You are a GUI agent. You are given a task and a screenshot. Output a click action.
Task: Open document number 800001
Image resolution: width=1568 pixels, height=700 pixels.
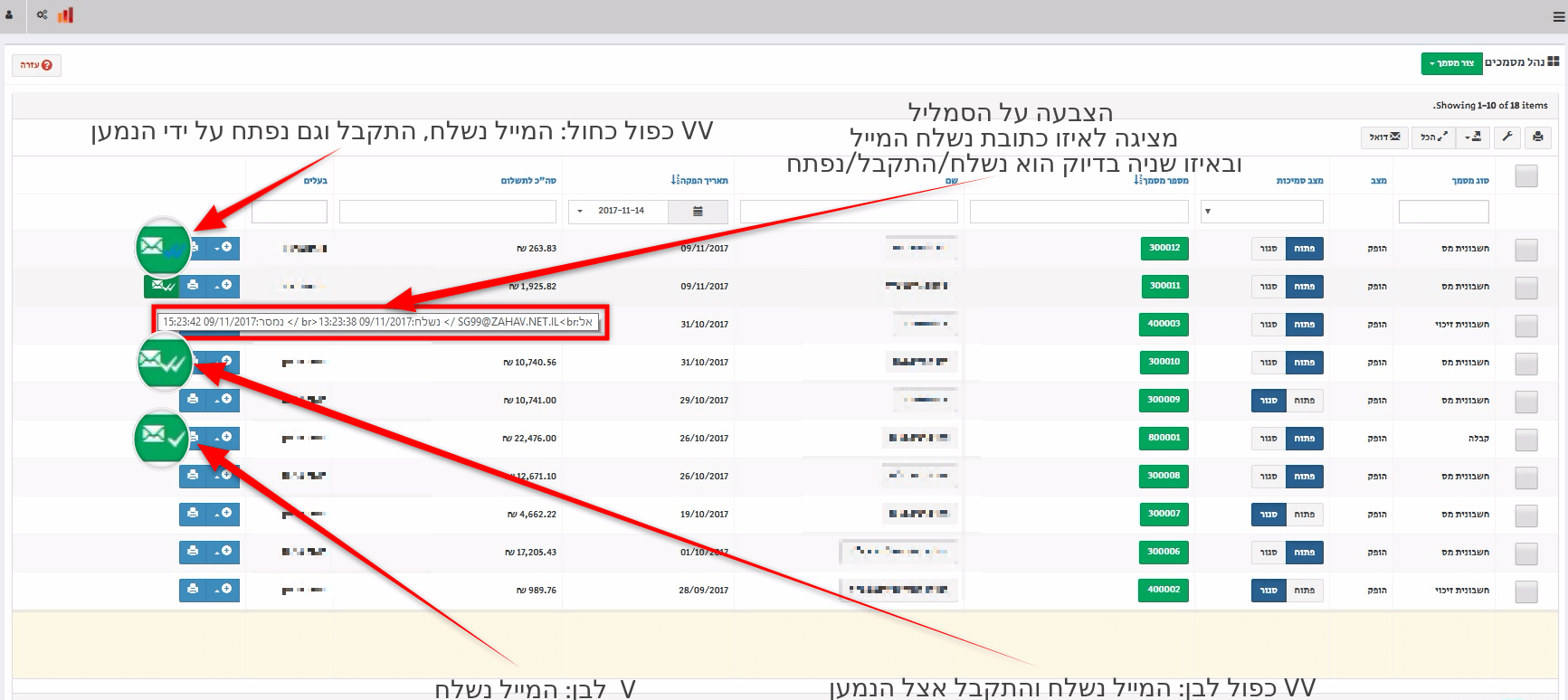click(1164, 438)
